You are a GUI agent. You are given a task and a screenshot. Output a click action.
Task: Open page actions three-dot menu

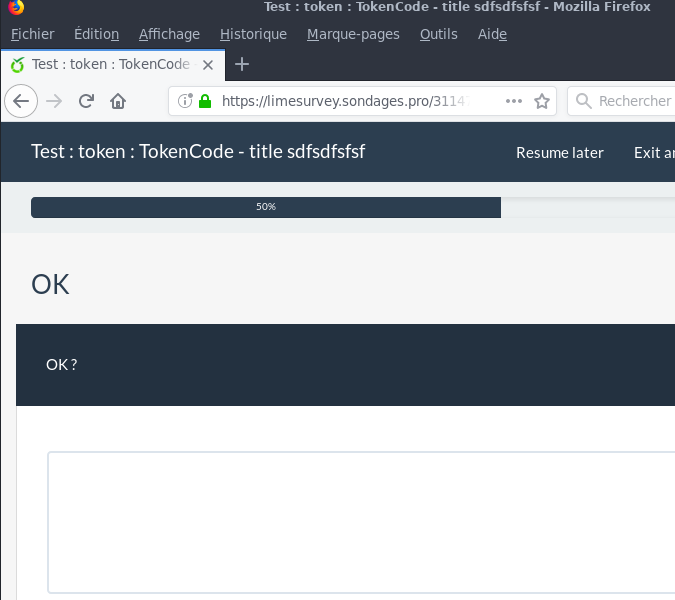point(514,101)
